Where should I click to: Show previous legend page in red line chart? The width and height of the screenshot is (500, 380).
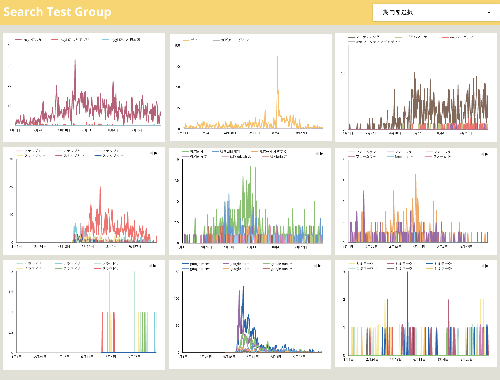[151, 153]
